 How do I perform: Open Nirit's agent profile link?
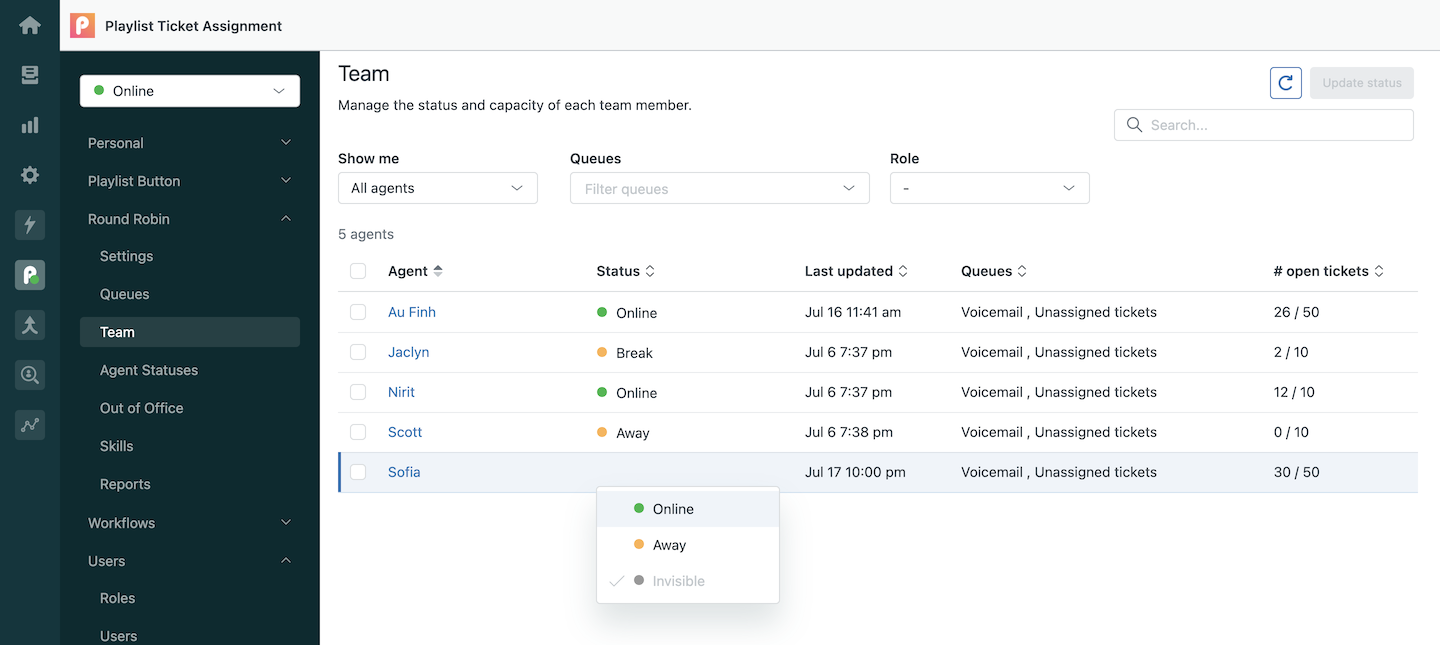tap(401, 392)
